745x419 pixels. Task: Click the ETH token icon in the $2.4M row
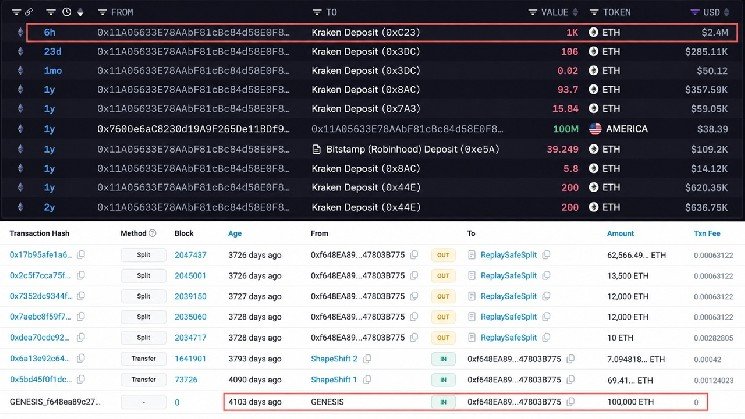(593, 32)
